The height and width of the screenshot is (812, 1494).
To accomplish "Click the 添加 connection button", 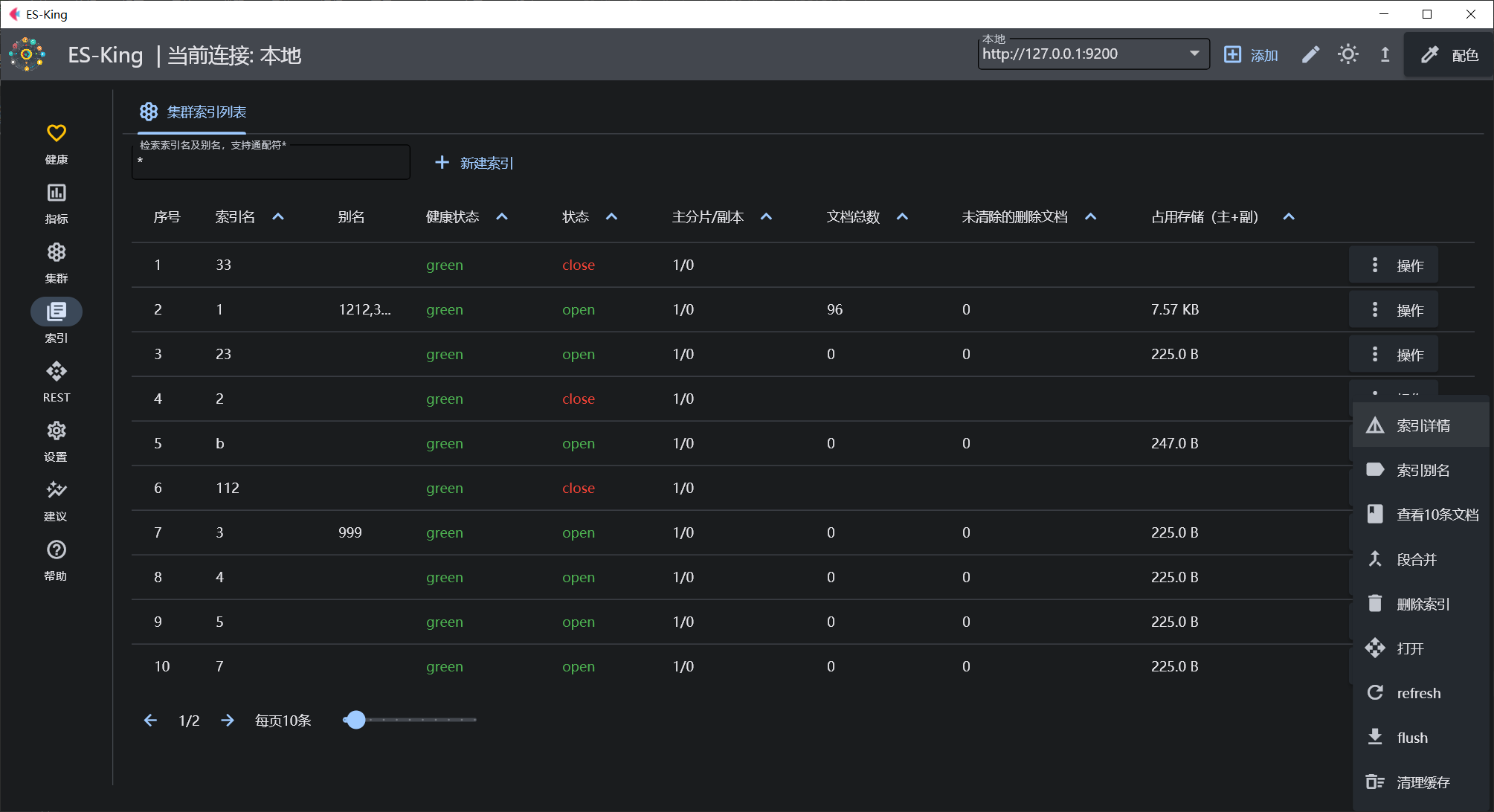I will coord(1251,55).
